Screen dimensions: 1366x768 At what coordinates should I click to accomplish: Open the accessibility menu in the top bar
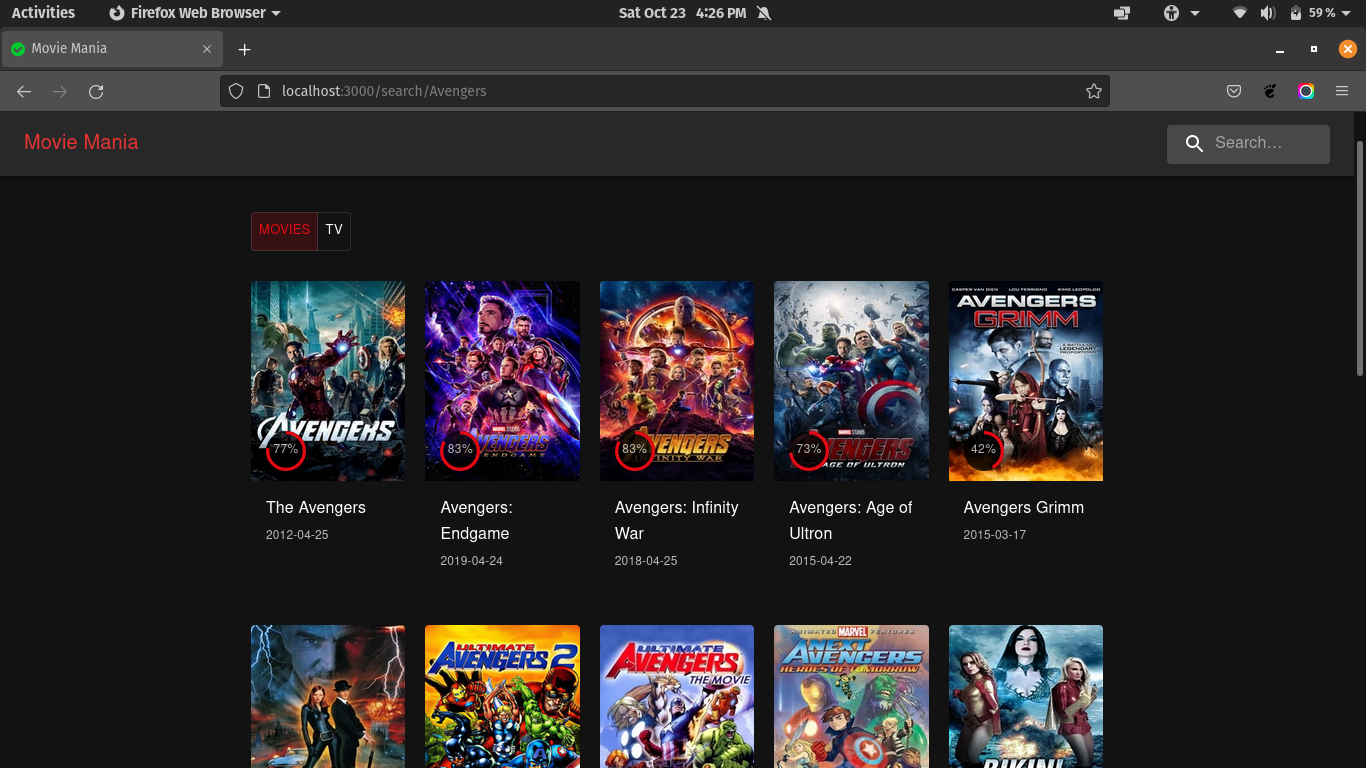1180,13
